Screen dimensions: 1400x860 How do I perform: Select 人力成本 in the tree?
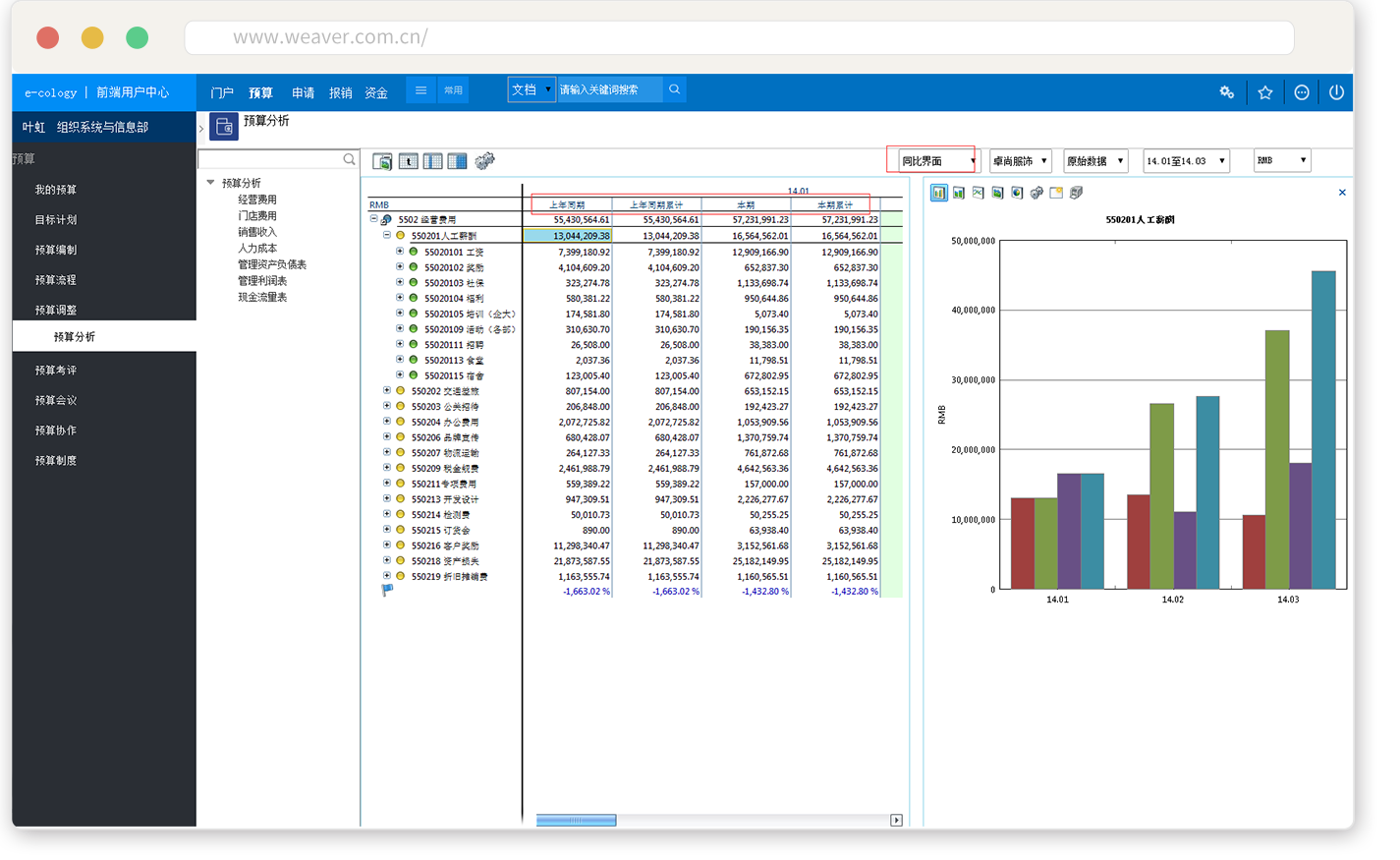coord(257,248)
